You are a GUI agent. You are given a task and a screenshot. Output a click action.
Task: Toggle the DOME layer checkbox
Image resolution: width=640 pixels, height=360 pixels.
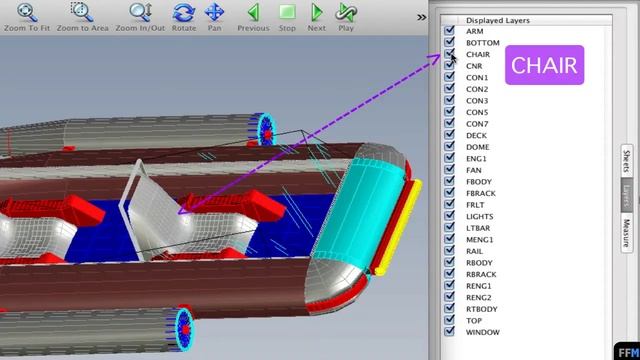[x=449, y=147]
